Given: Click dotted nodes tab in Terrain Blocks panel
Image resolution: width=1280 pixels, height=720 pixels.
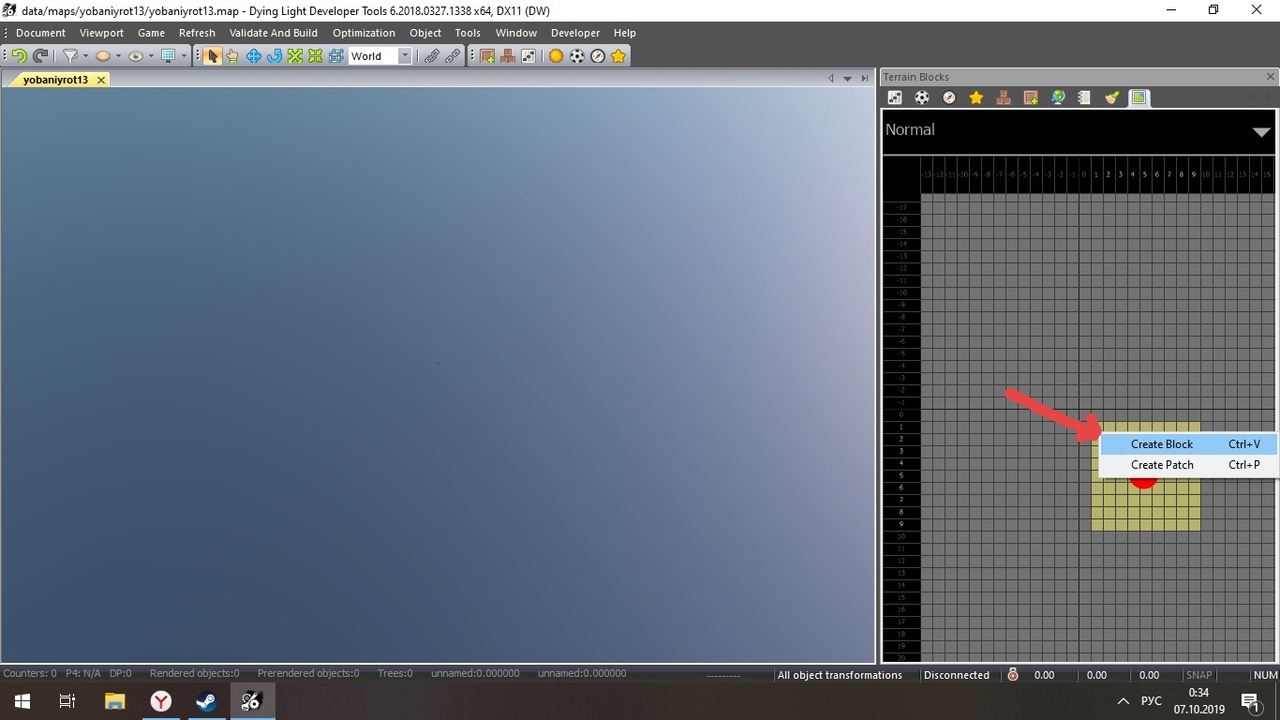Looking at the screenshot, I should click(x=895, y=98).
